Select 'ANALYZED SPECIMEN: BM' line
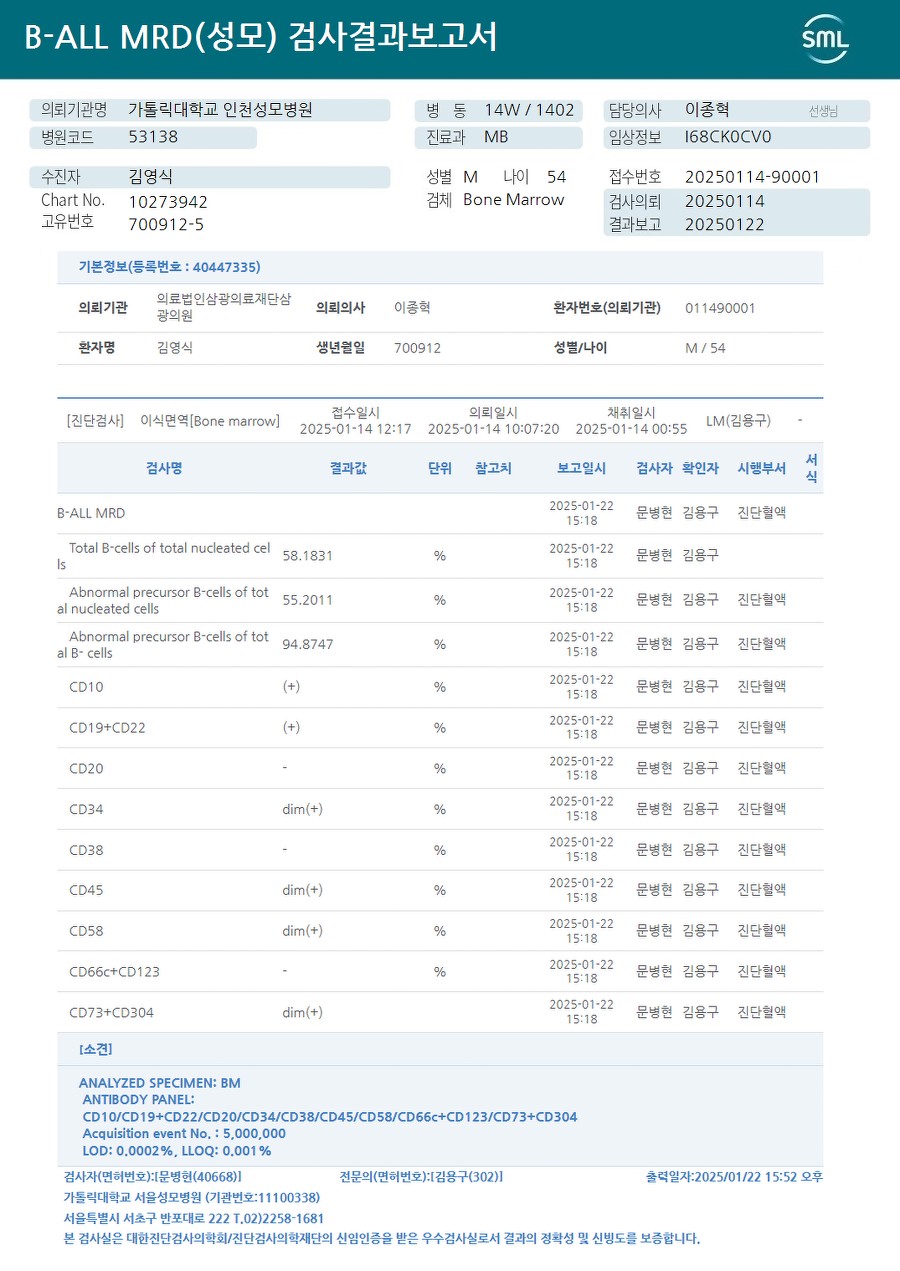Viewport: 900px width, 1271px height. click(160, 1083)
